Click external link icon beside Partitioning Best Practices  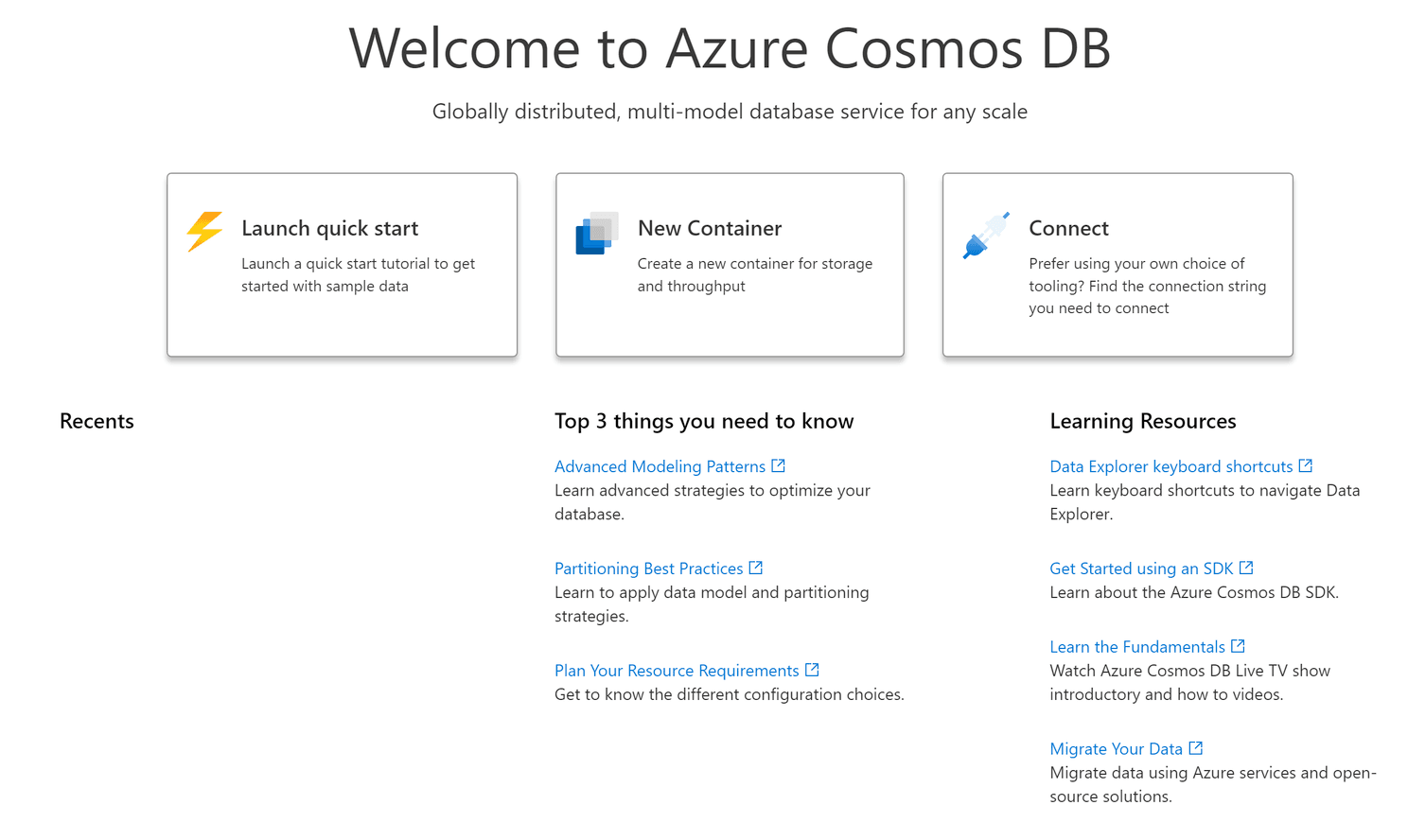pyautogui.click(x=755, y=568)
